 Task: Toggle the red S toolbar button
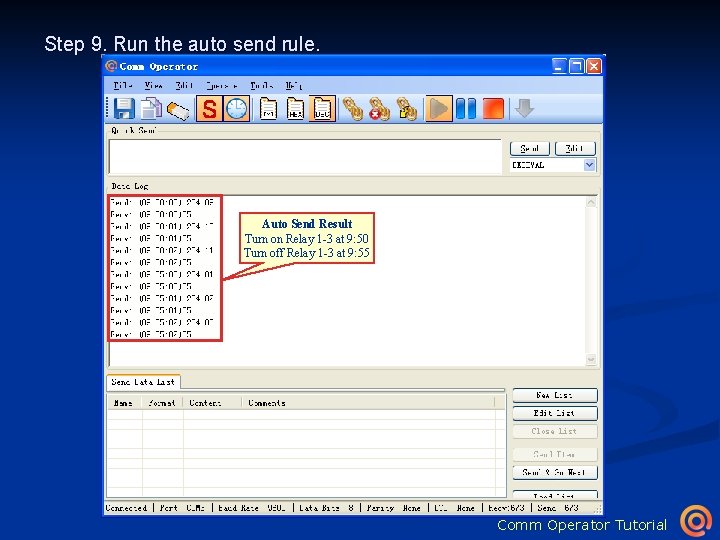(x=209, y=109)
